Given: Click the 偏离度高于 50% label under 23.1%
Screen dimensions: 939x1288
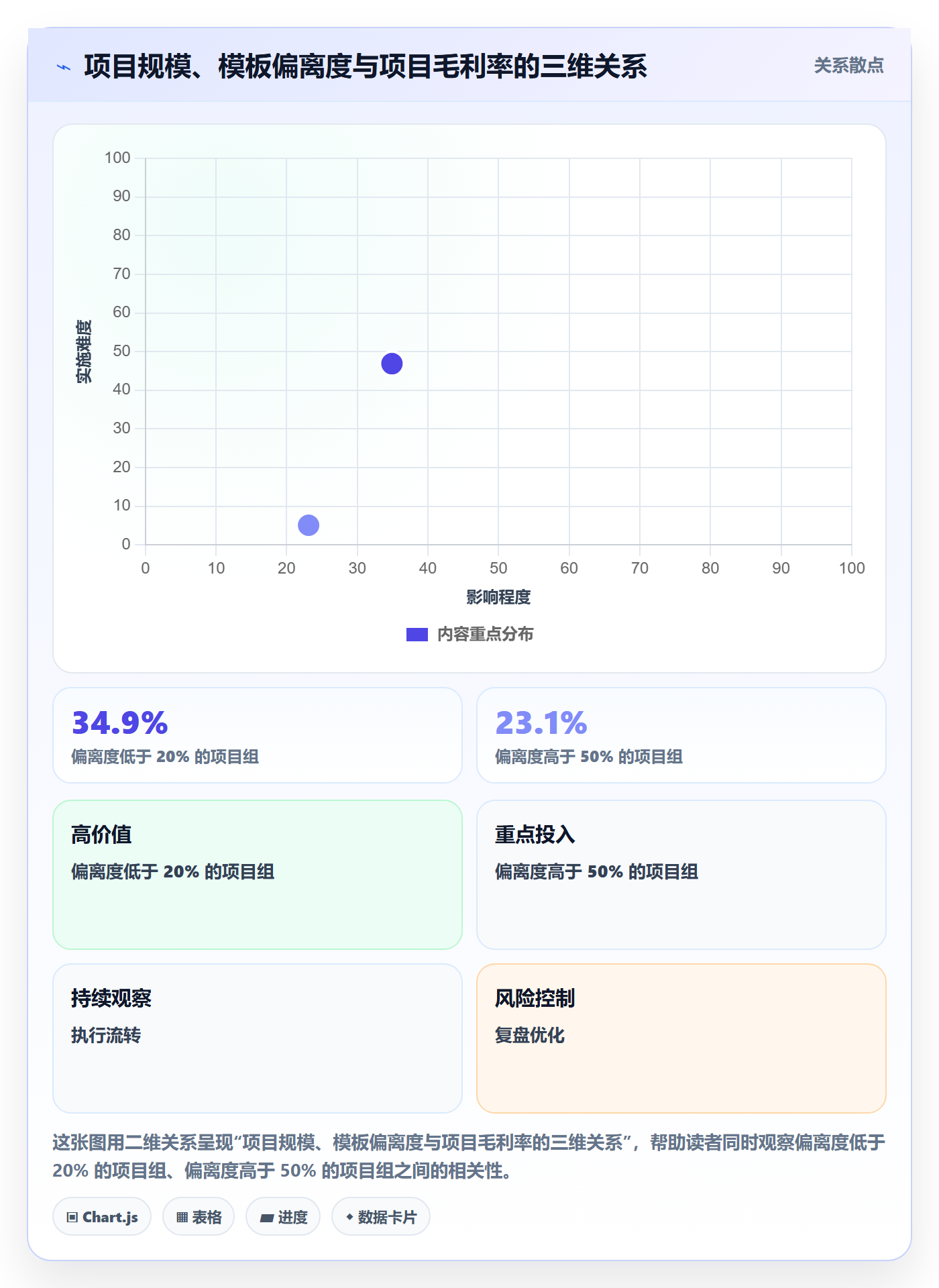Looking at the screenshot, I should point(589,757).
